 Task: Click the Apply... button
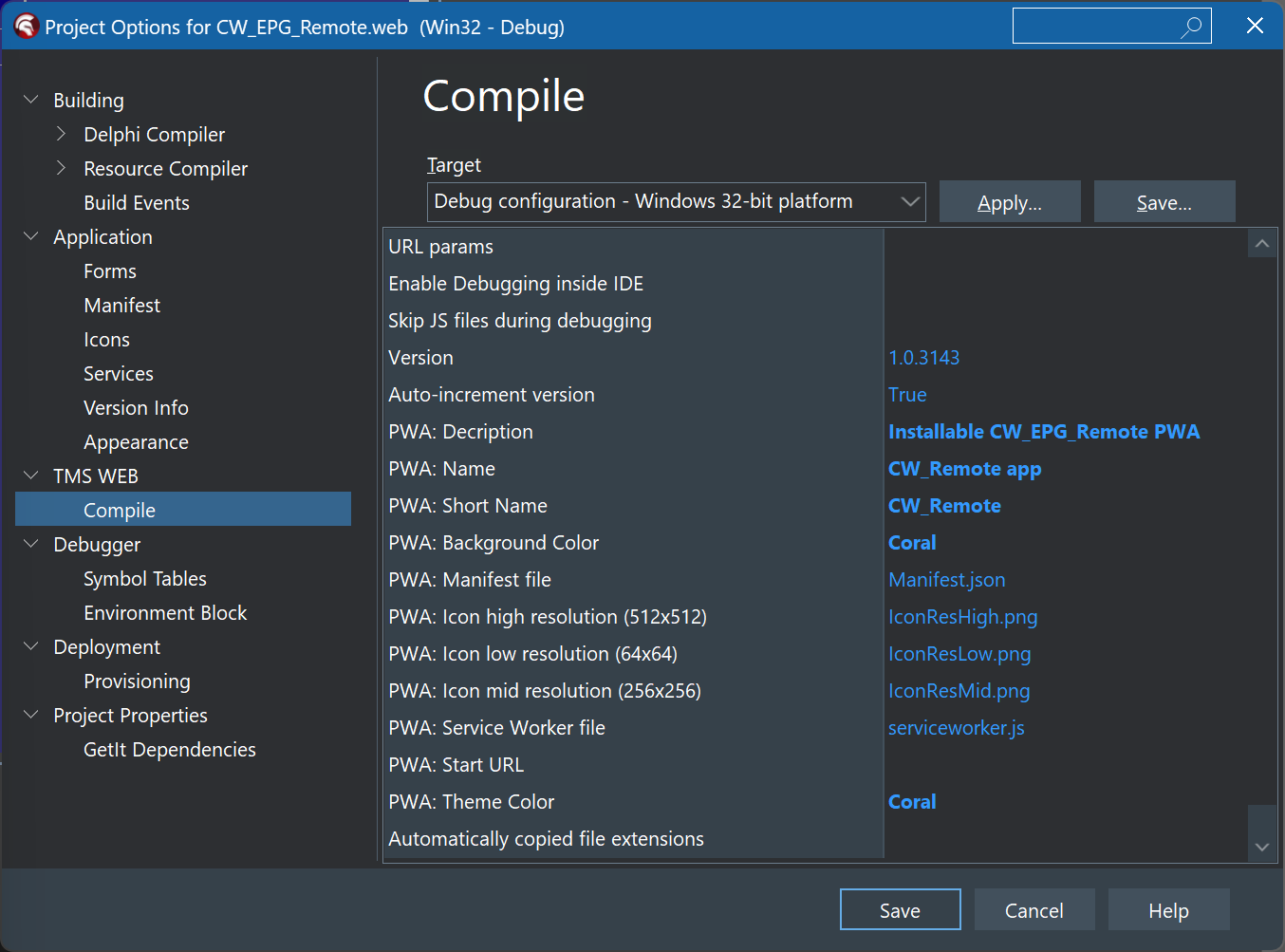(x=1010, y=202)
